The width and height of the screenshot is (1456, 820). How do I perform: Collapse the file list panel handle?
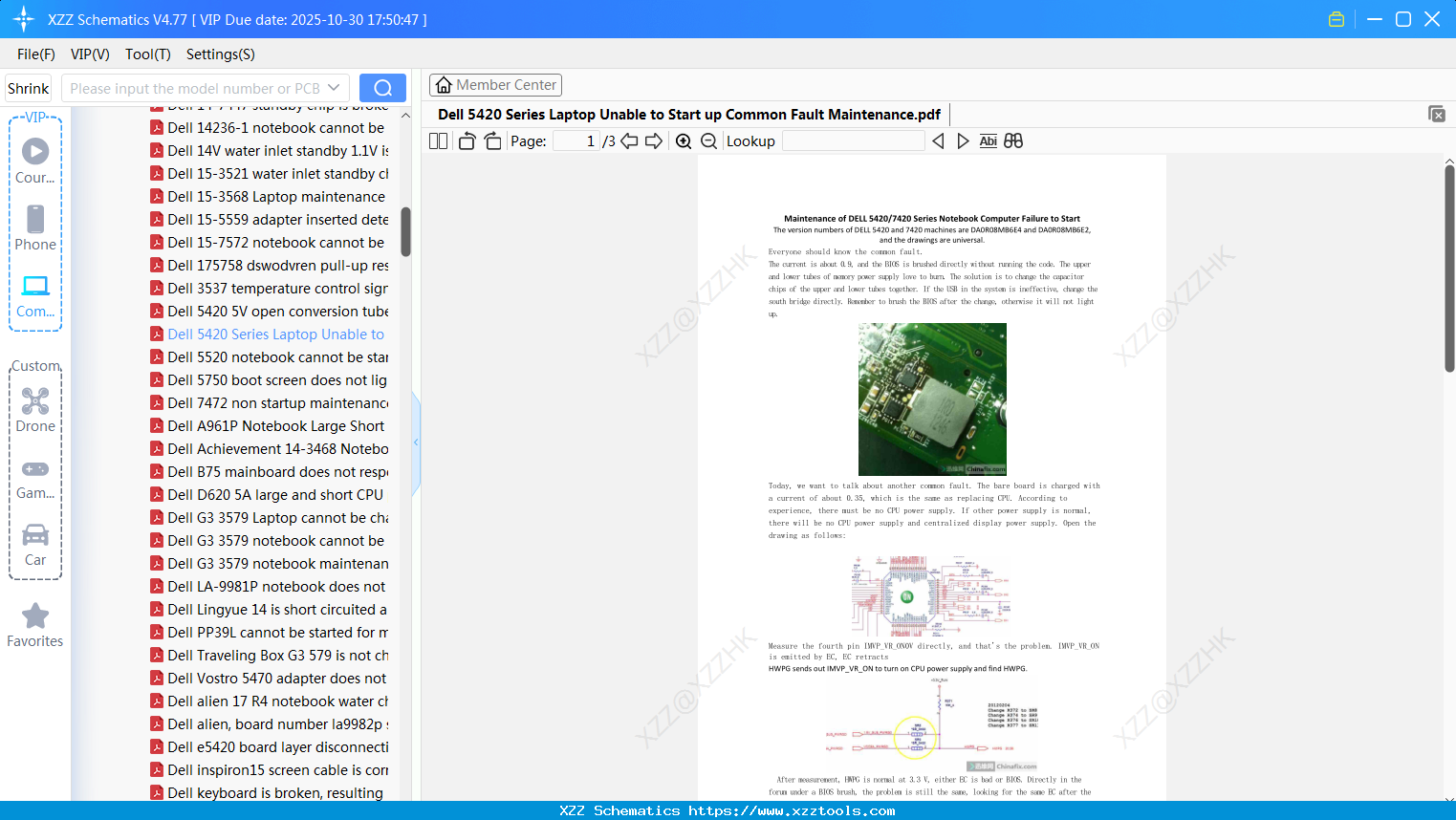pos(416,442)
